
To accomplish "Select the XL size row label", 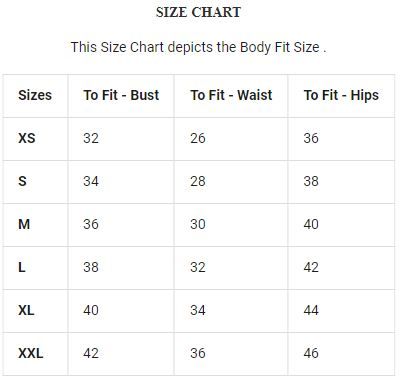I will pos(26,310).
